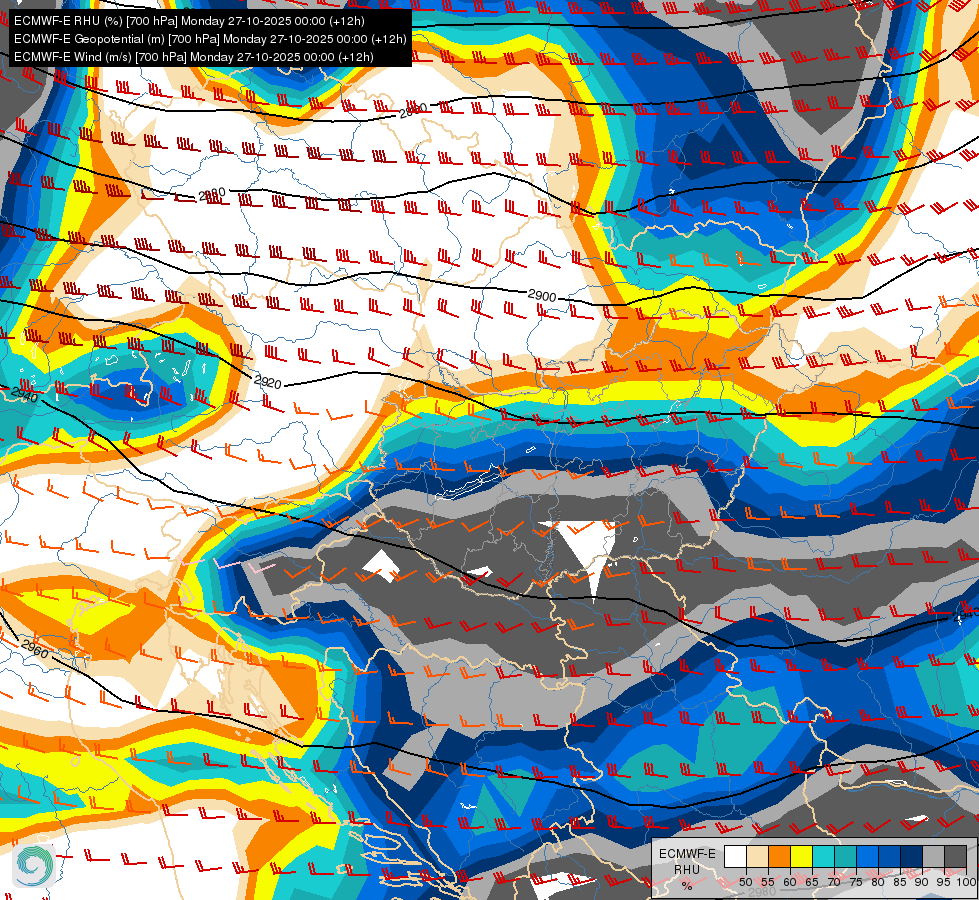This screenshot has height=900, width=979.
Task: Click the 2860 contour label
Action: point(413,110)
